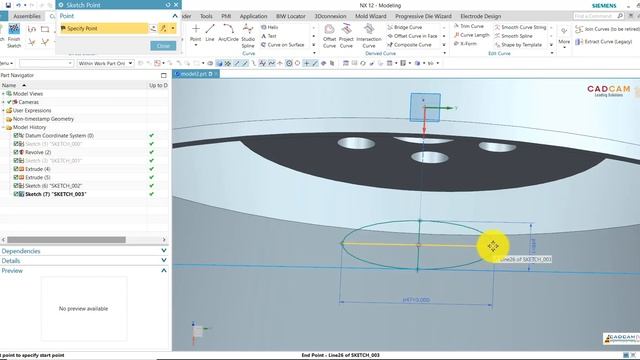Open snap point type dropdown arrow

[173, 28]
